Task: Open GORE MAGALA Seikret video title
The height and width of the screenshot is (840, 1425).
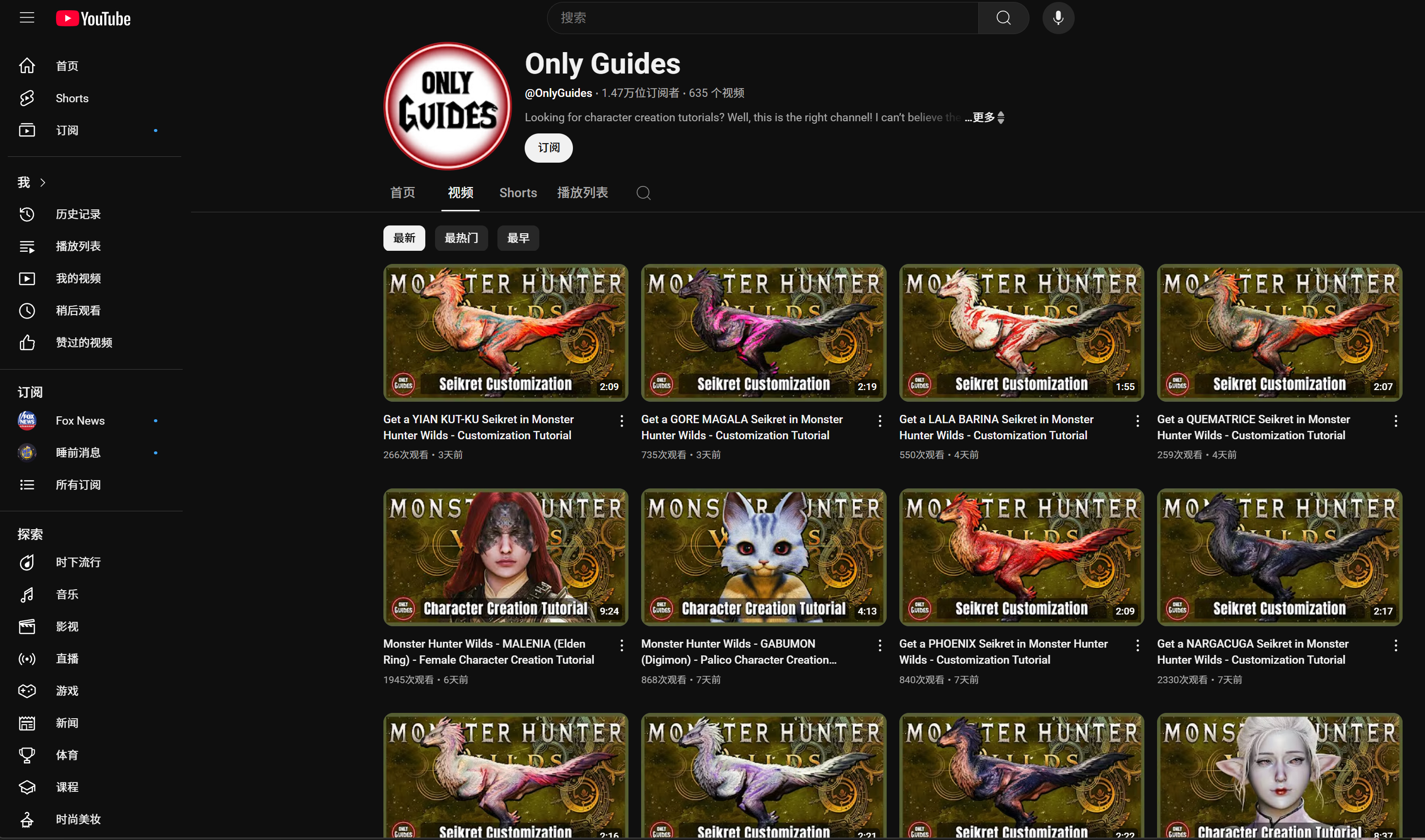Action: click(741, 428)
